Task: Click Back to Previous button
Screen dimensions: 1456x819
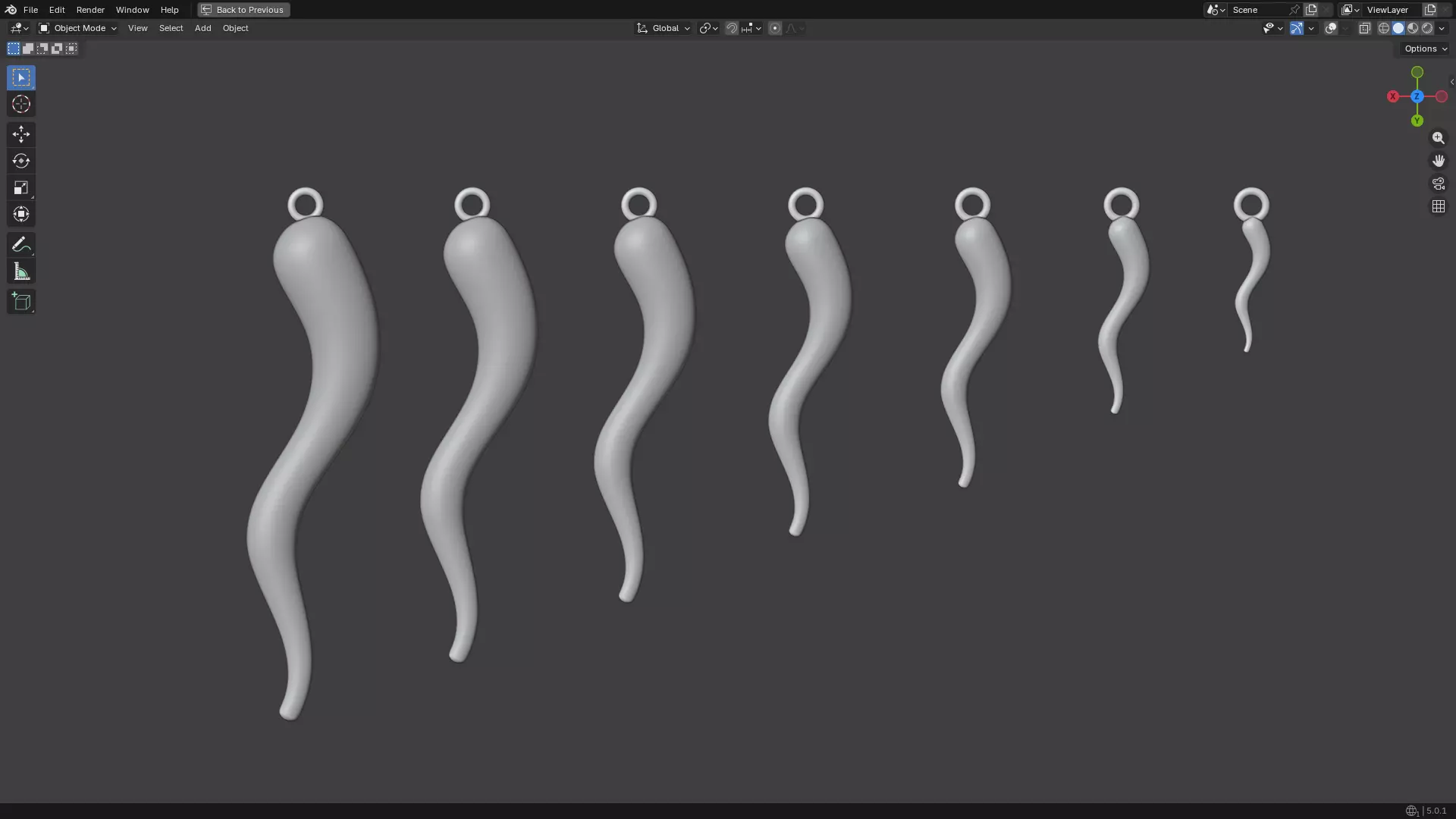Action: 243,10
